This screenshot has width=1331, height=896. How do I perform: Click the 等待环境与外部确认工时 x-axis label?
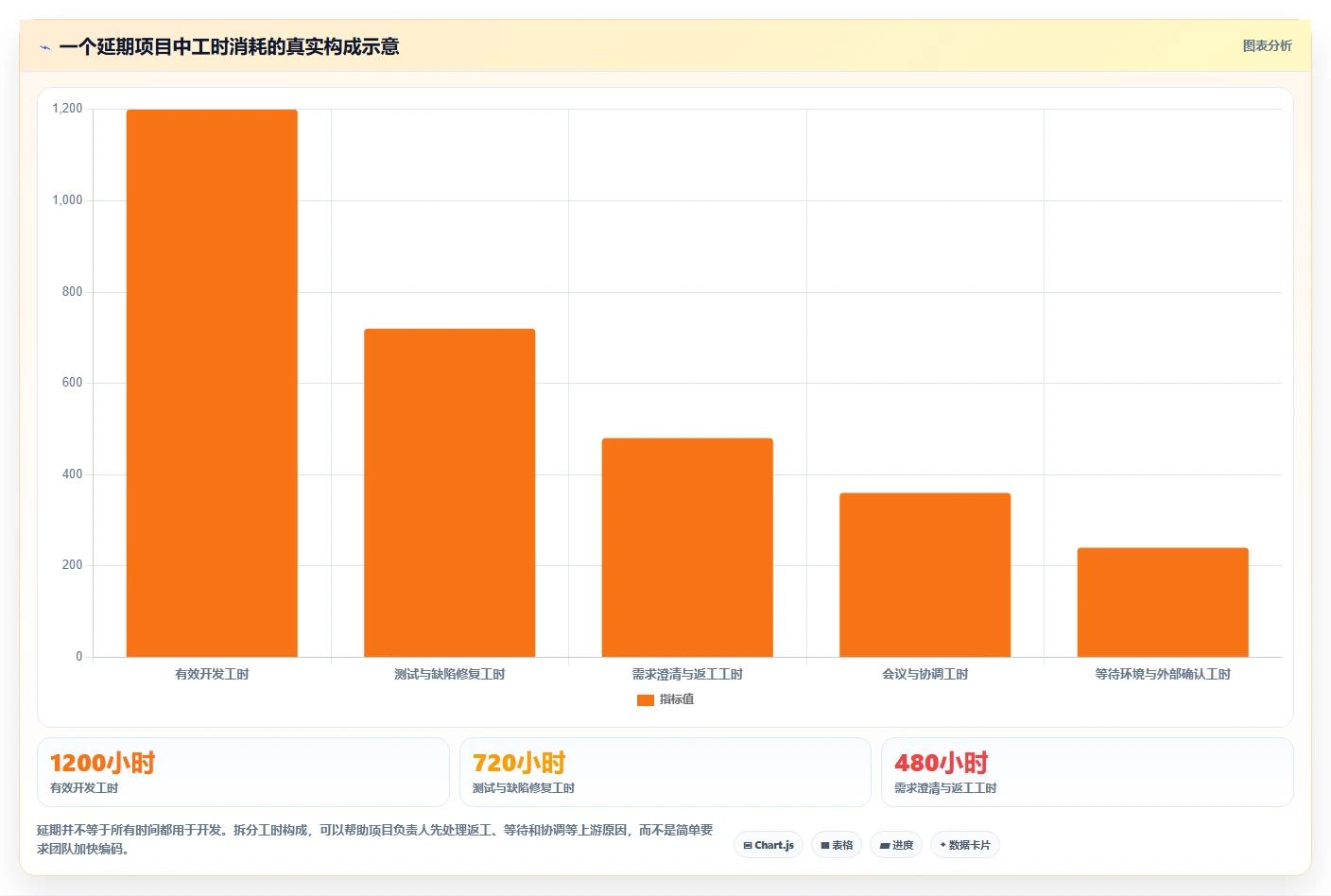(x=1163, y=674)
